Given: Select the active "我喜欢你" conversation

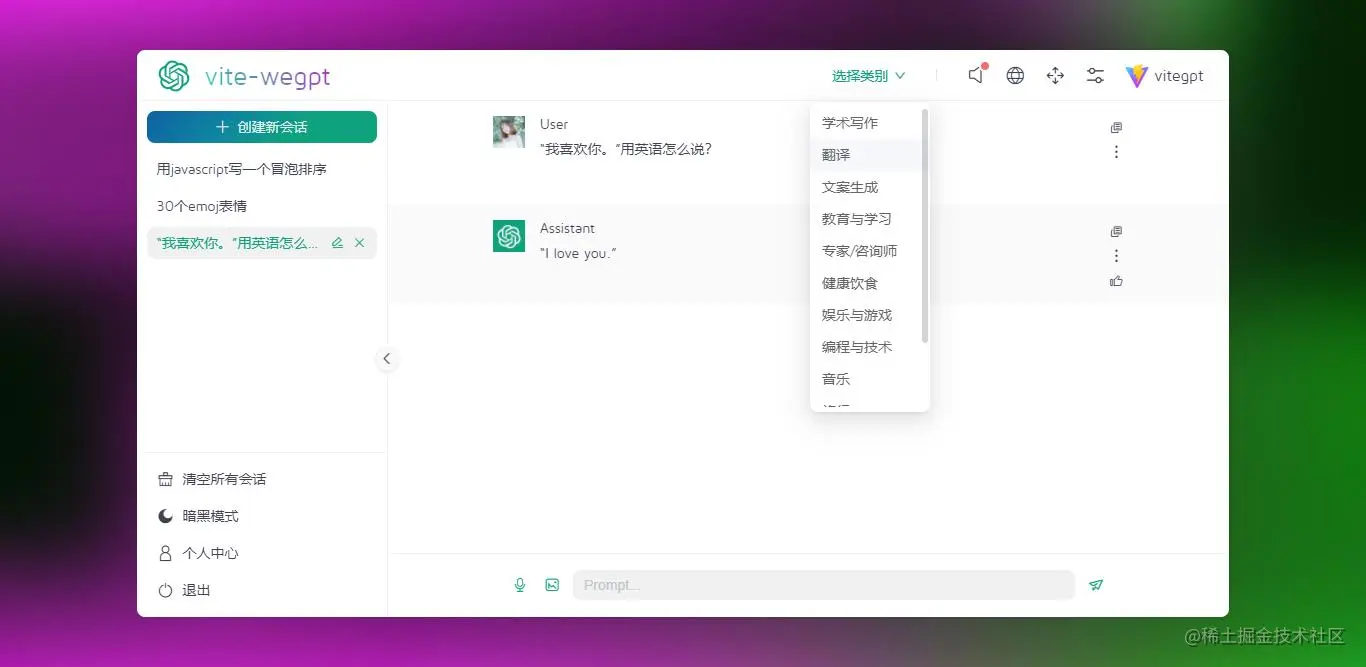Looking at the screenshot, I should pos(262,243).
